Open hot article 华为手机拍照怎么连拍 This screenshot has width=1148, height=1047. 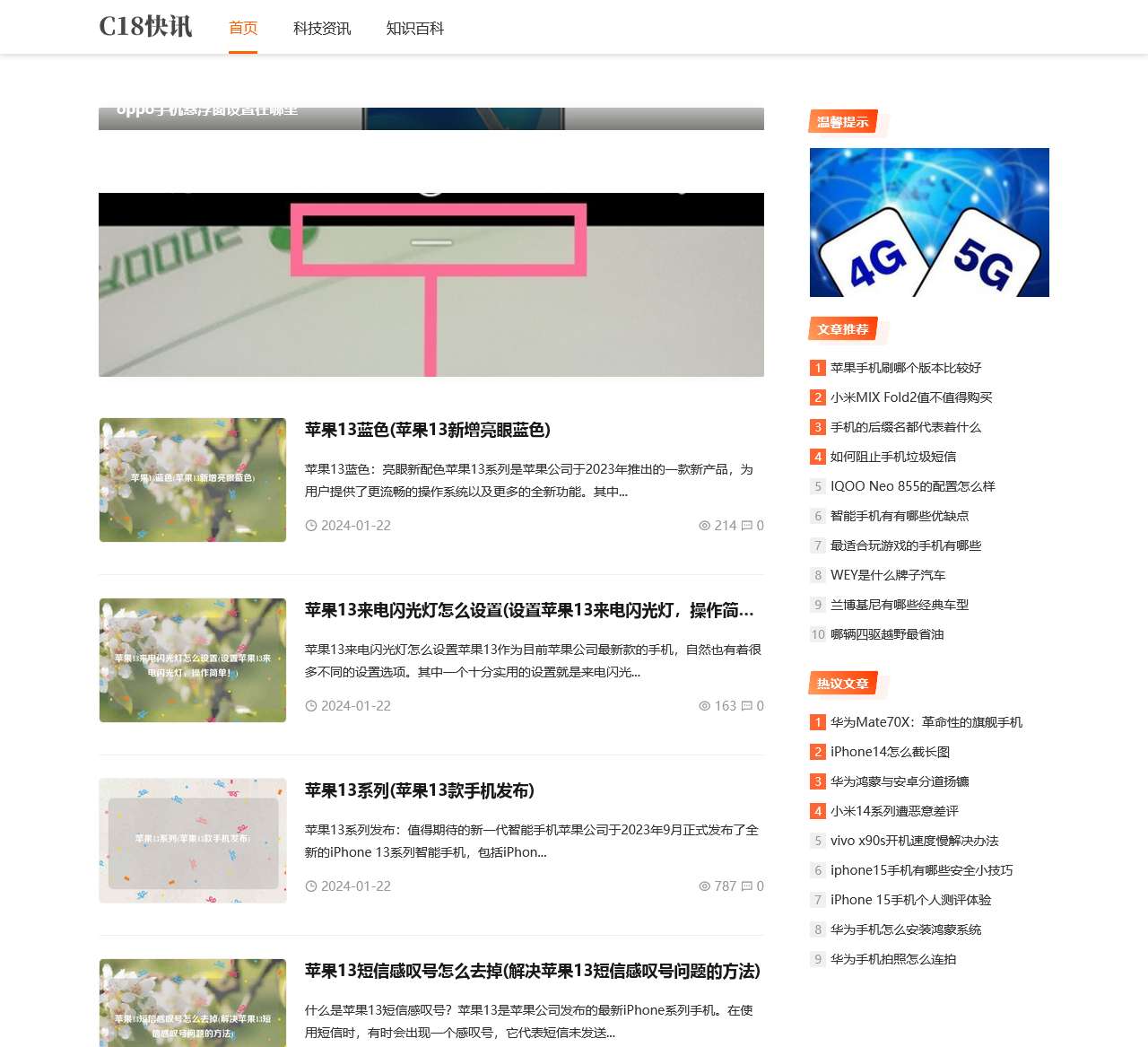click(893, 959)
